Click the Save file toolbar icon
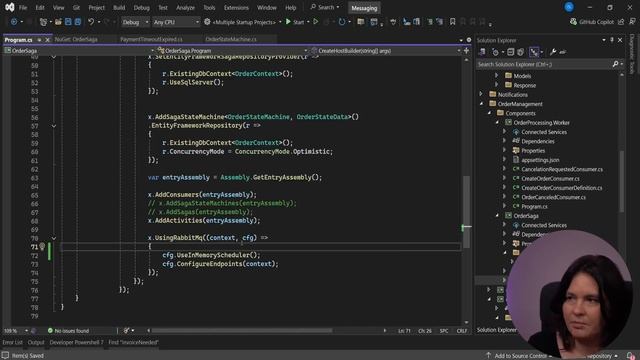640x360 pixels. click(x=68, y=22)
